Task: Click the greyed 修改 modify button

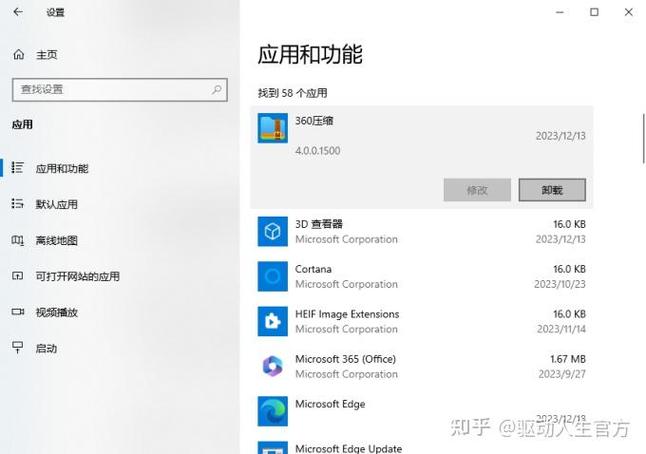Action: [477, 190]
